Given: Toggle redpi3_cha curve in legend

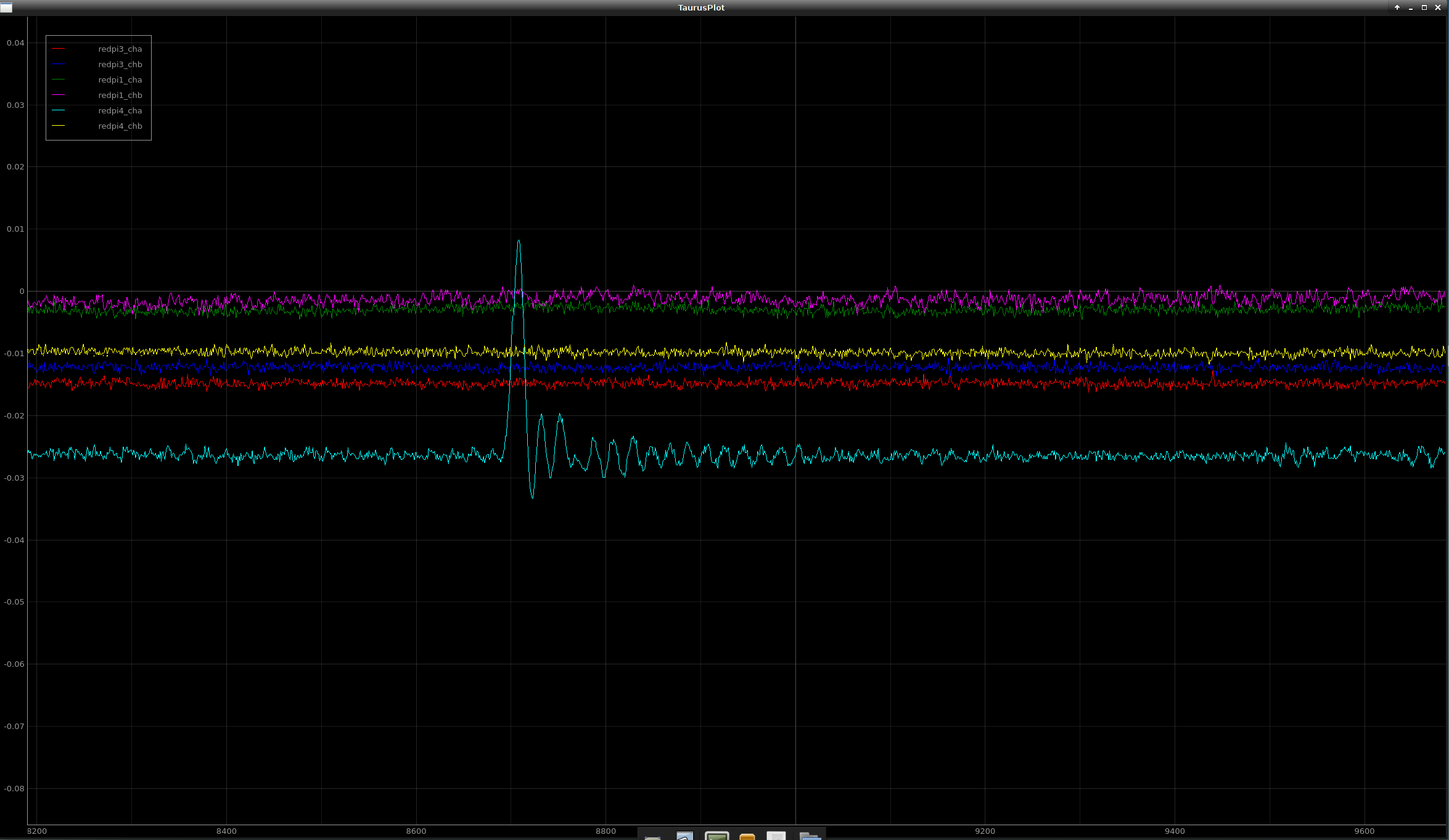Looking at the screenshot, I should (x=120, y=49).
